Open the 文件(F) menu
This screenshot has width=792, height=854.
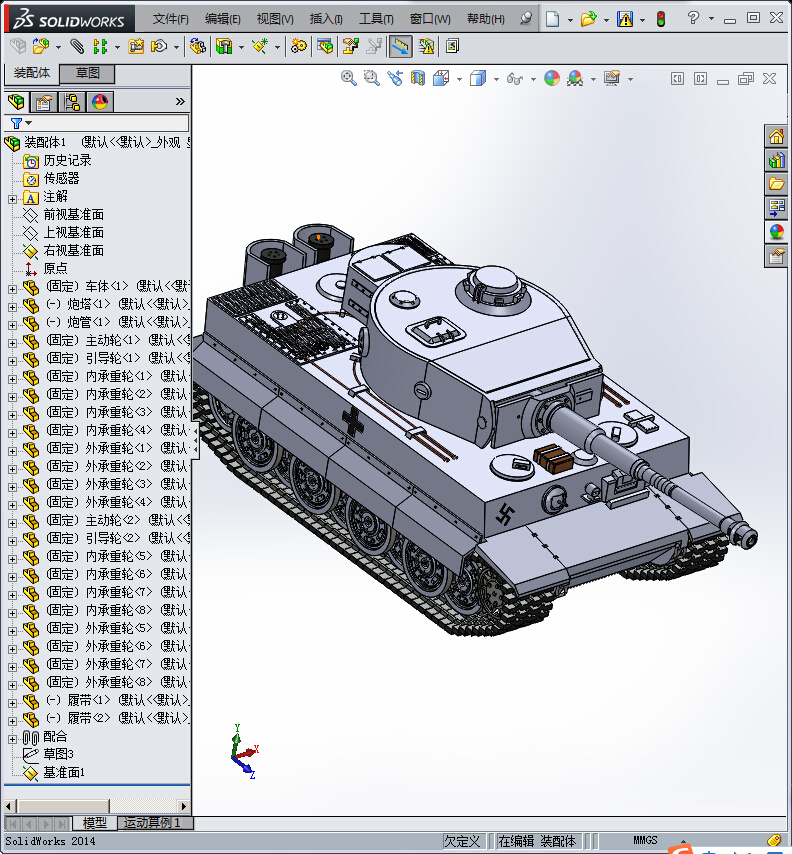tap(170, 19)
